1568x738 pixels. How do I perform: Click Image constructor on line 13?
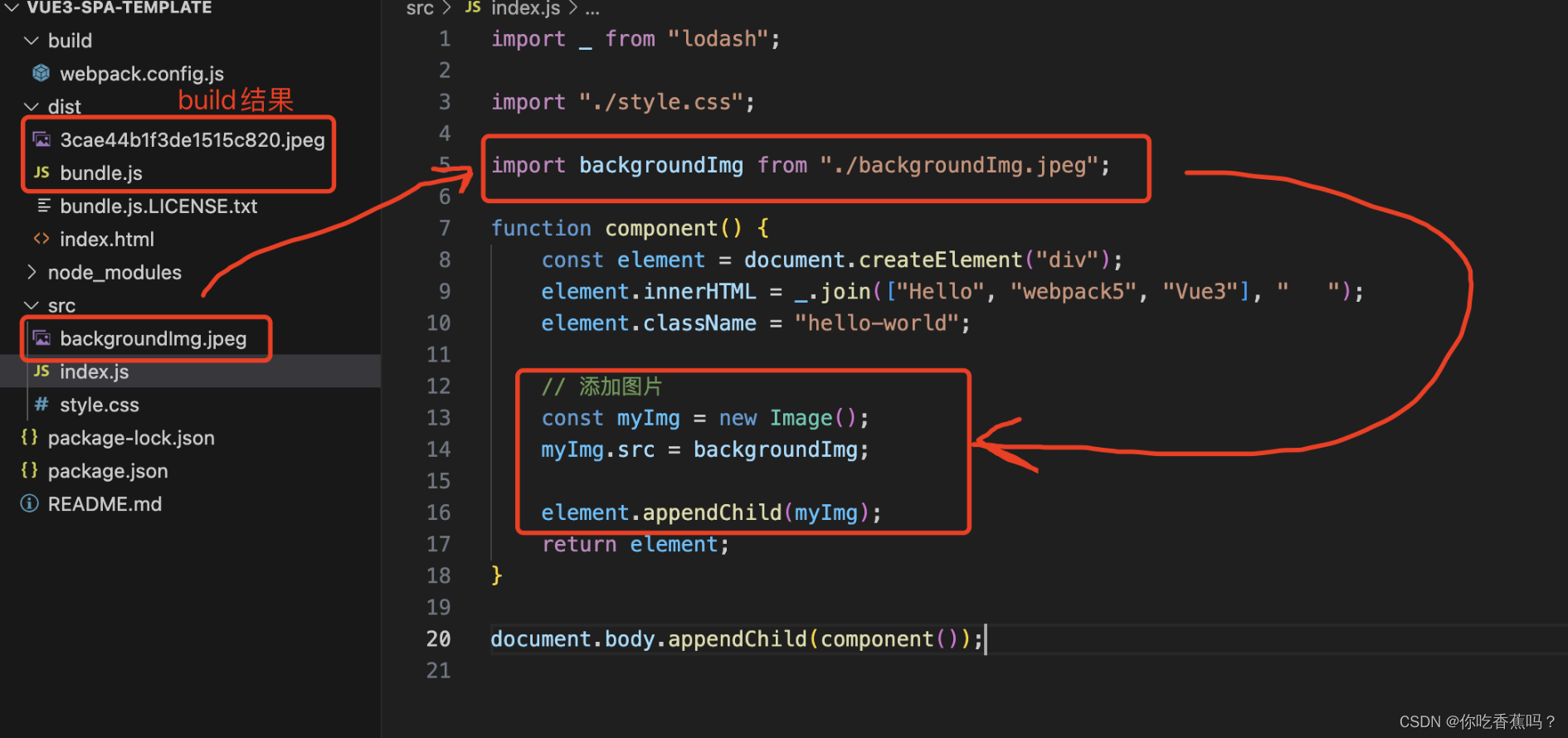tap(801, 418)
